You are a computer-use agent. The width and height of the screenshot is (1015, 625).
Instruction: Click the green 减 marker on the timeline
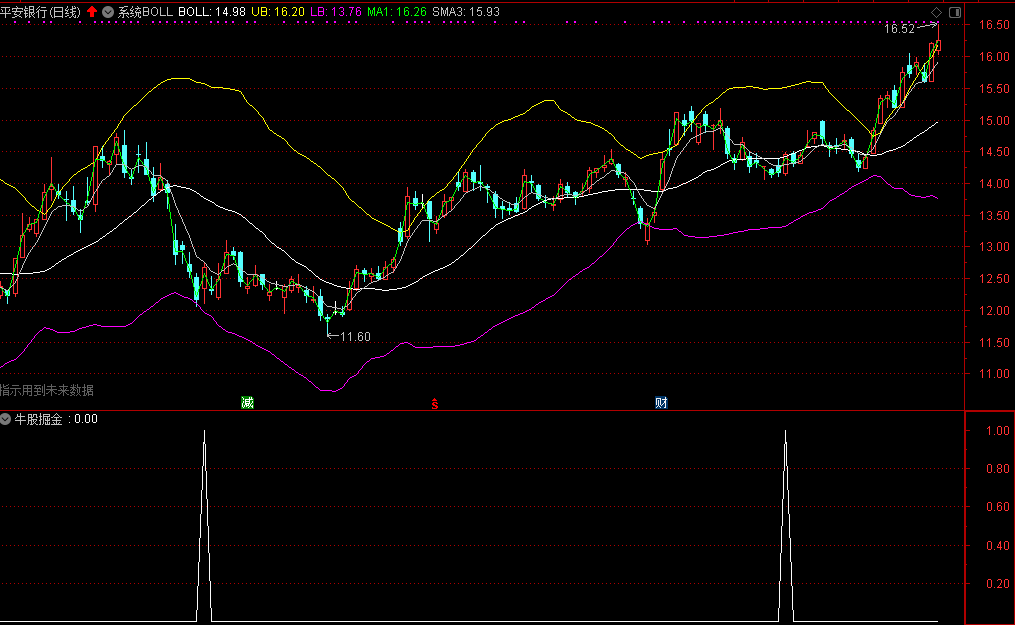(x=247, y=402)
